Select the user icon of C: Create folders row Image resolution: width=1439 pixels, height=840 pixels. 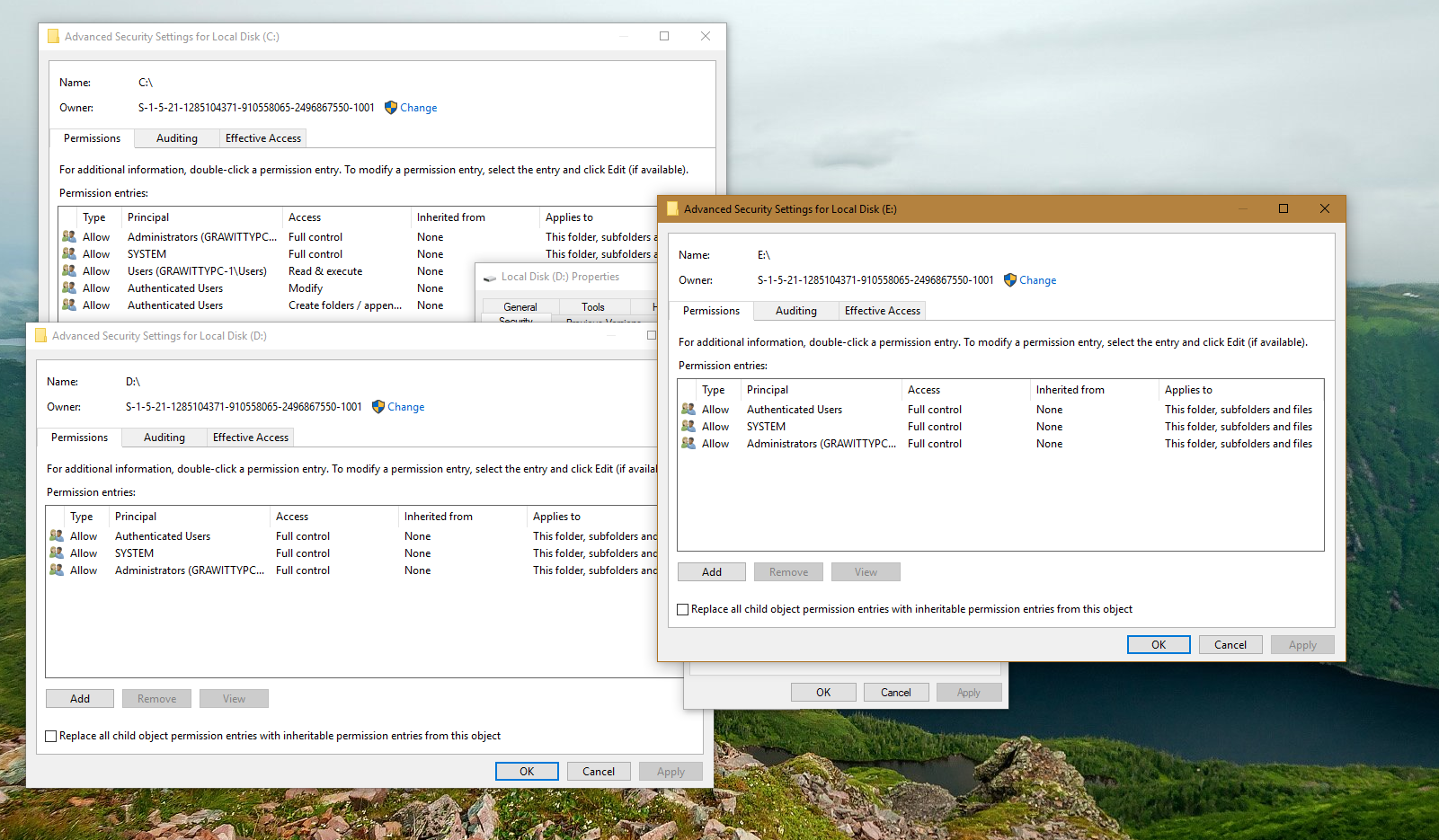click(69, 305)
